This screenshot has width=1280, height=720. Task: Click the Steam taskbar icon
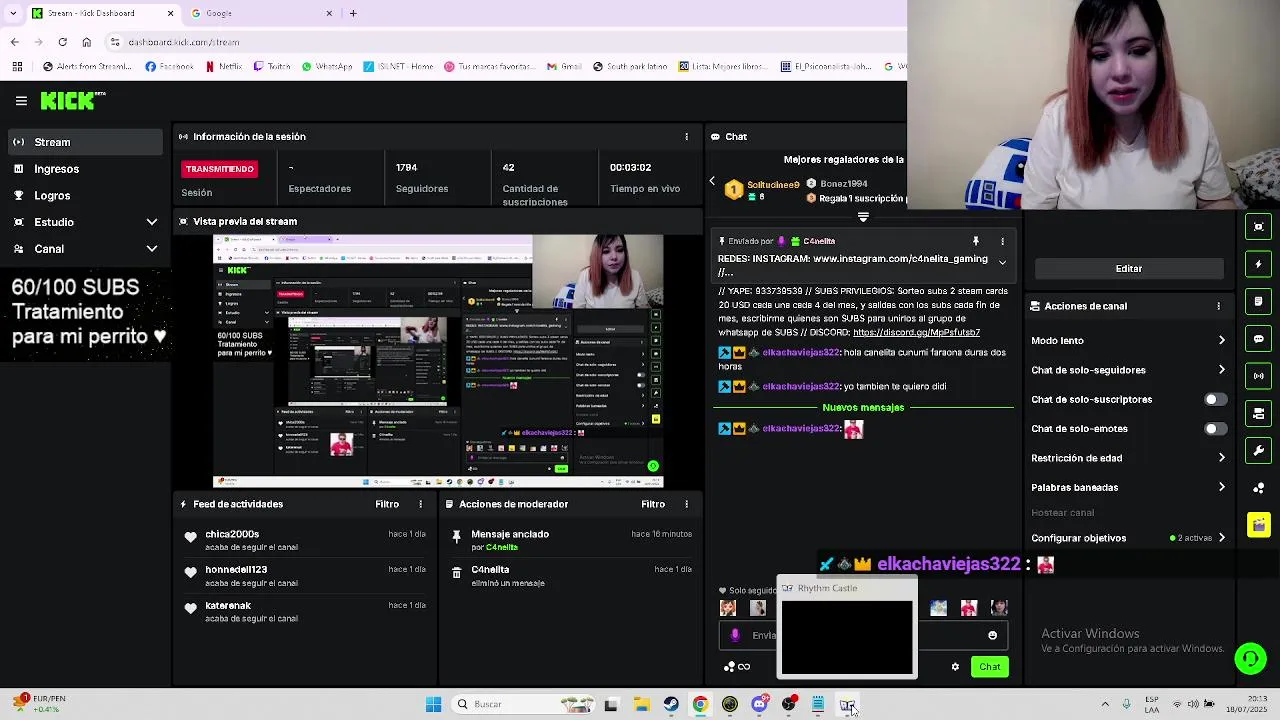pos(670,705)
